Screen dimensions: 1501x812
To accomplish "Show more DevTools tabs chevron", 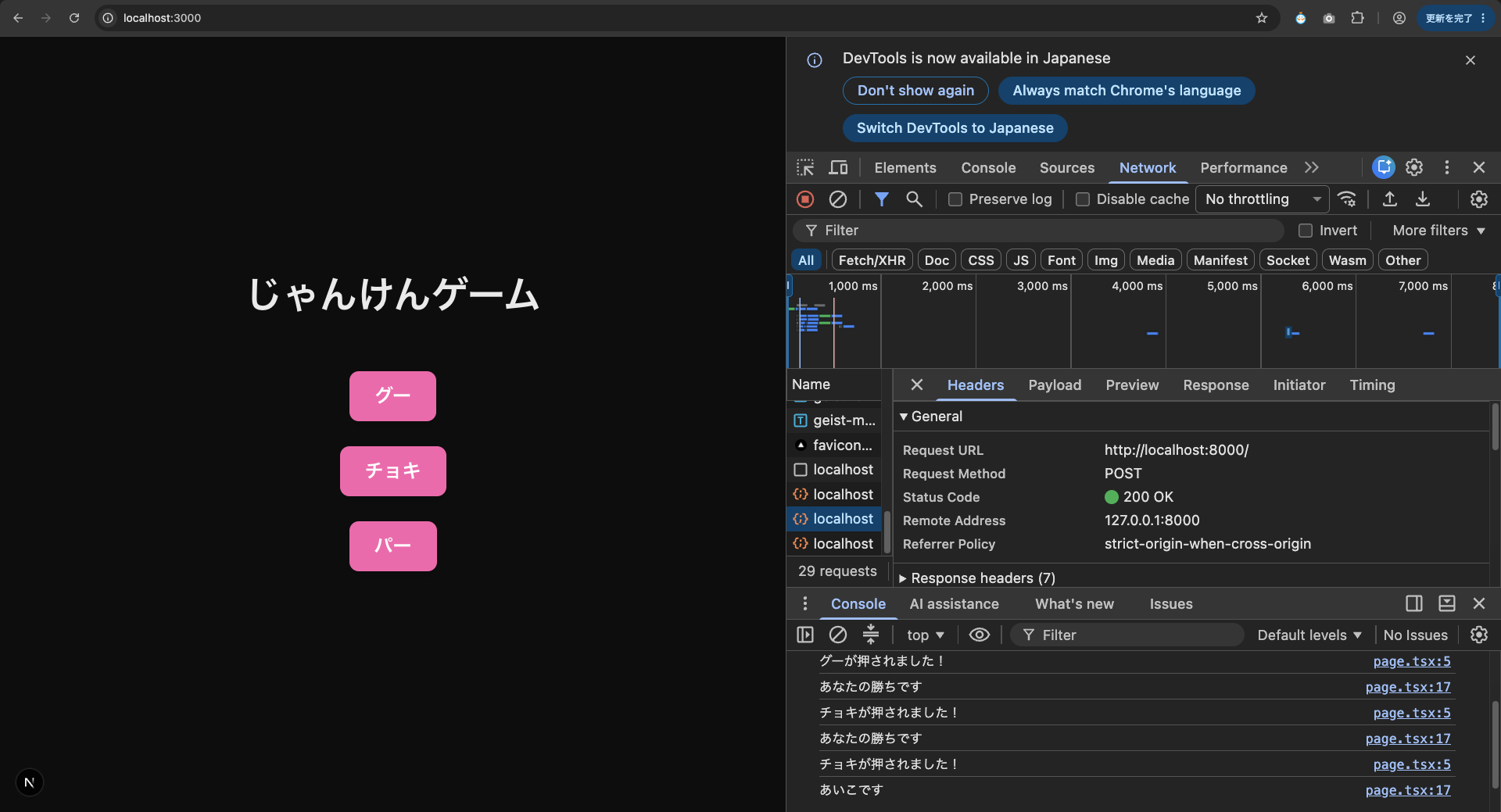I will click(1312, 167).
